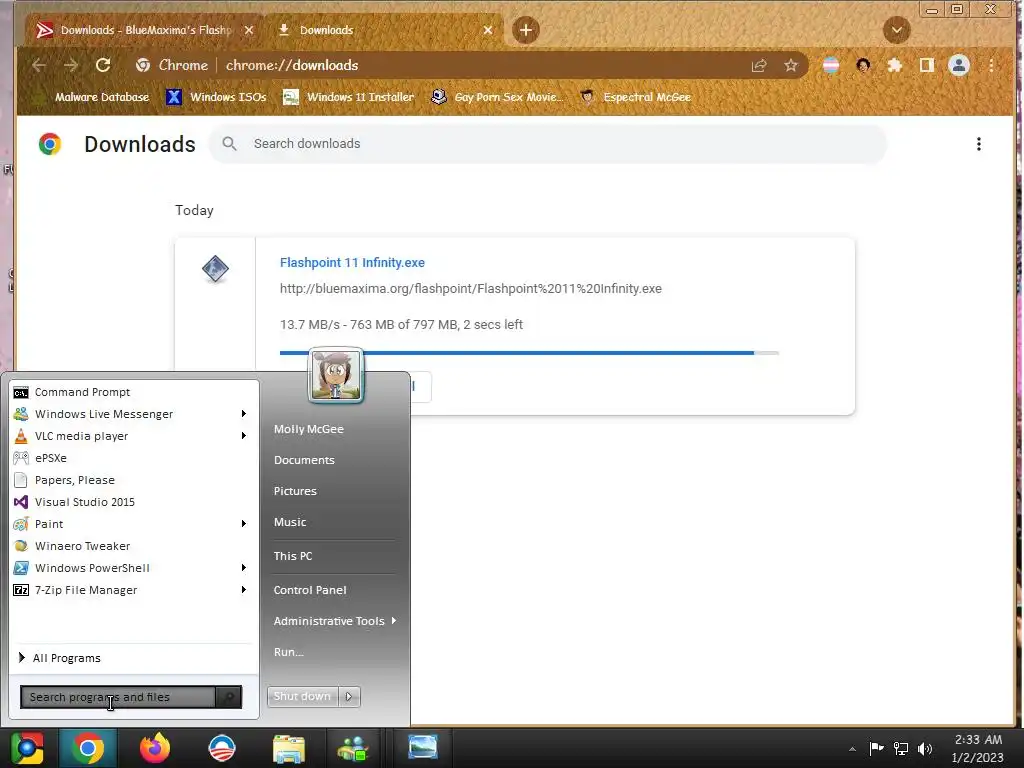
Task: Open Pictures from Start menu
Action: [x=295, y=491]
